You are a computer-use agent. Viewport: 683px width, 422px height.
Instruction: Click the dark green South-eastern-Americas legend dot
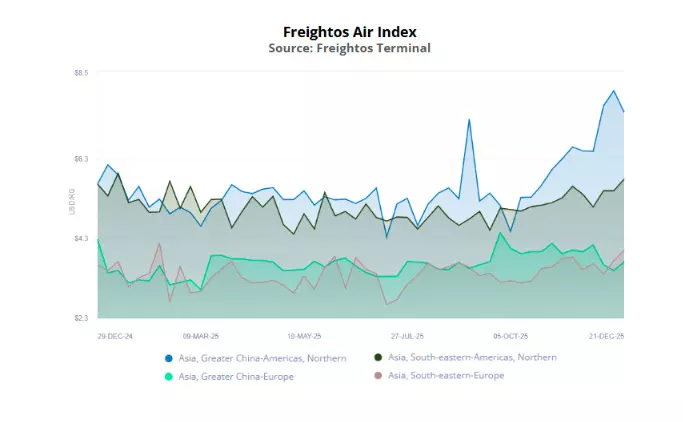378,357
